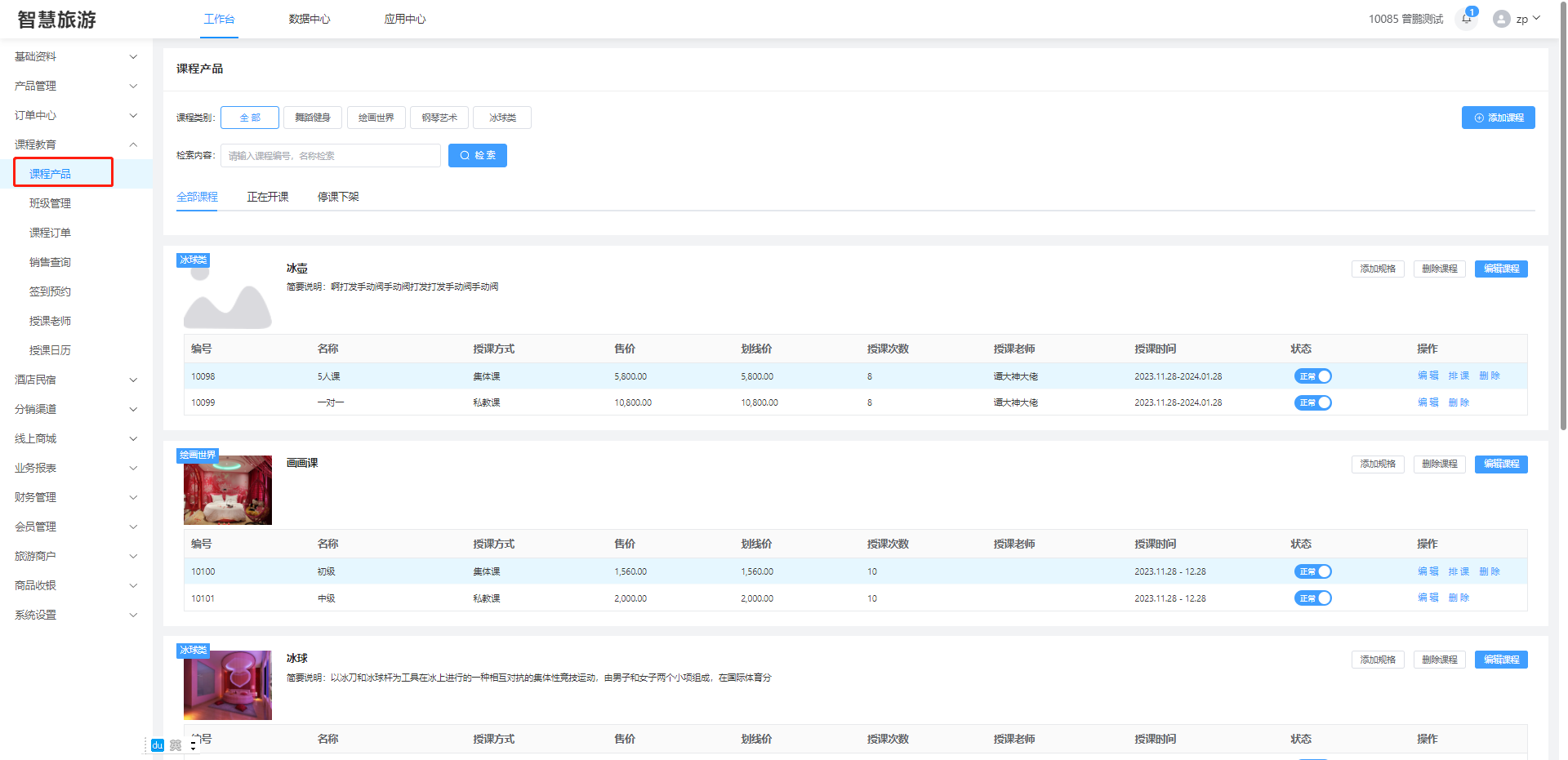Toggle status switch for course 10098
Viewport: 1568px width, 760px height.
tap(1312, 376)
